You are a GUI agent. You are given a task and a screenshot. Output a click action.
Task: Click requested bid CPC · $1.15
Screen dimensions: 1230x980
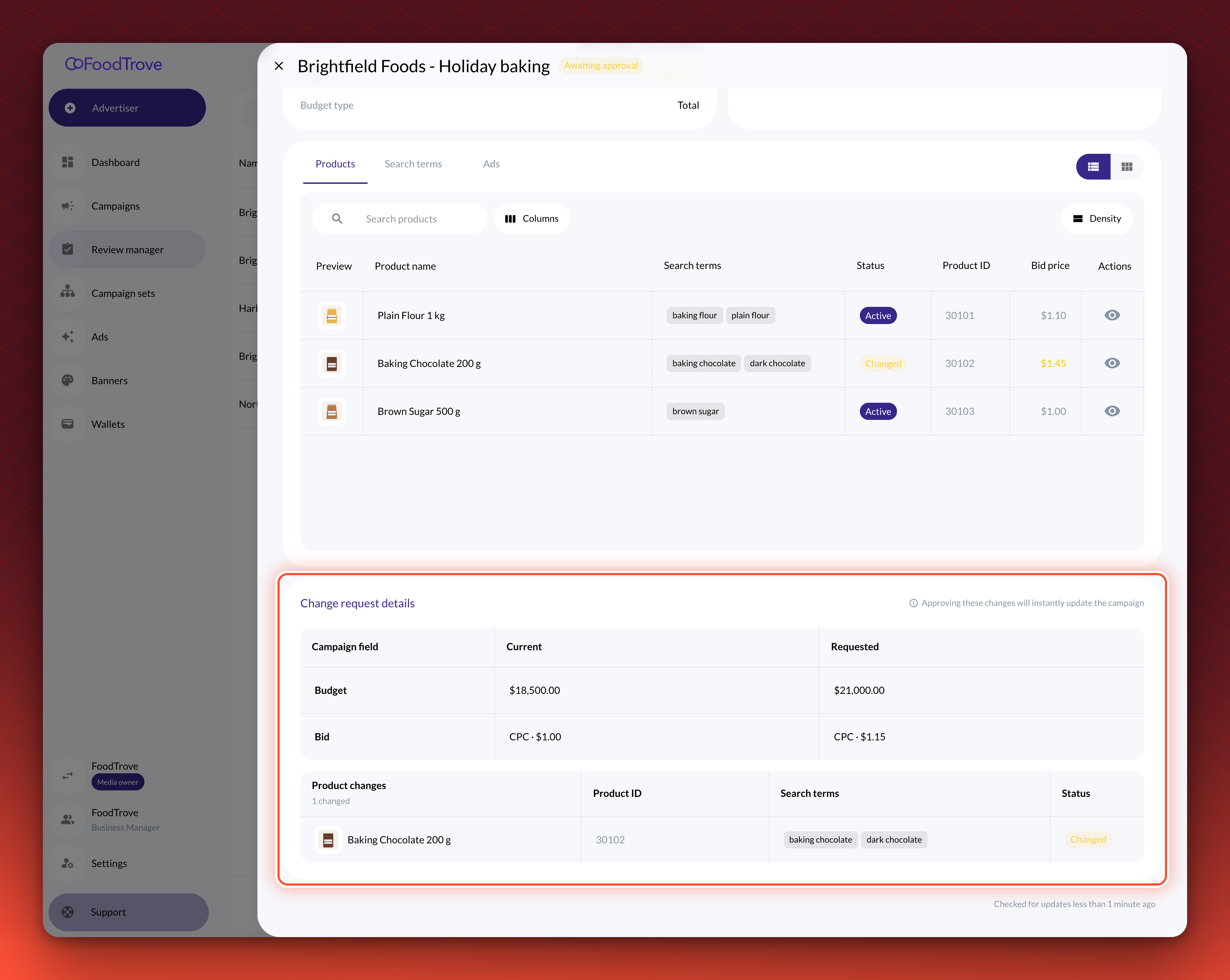(x=859, y=737)
